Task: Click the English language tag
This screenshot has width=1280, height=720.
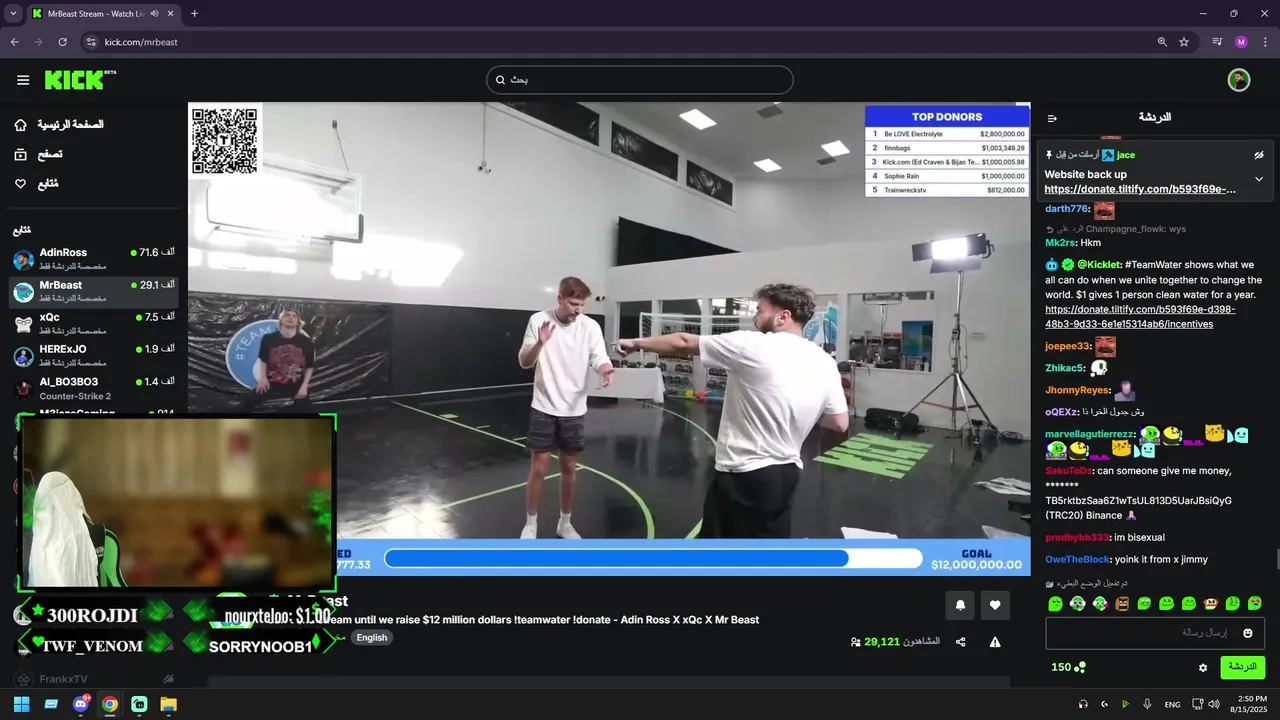Action: click(x=372, y=638)
